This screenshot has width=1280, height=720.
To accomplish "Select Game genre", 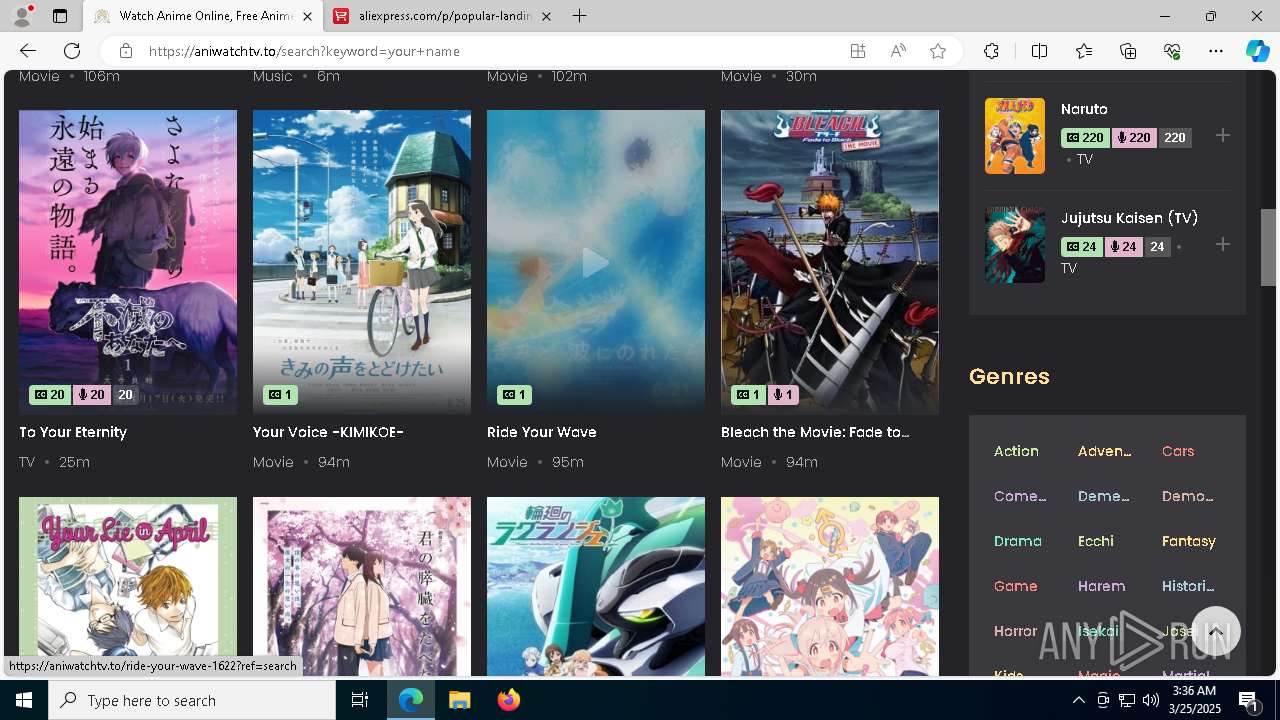I will (1015, 586).
